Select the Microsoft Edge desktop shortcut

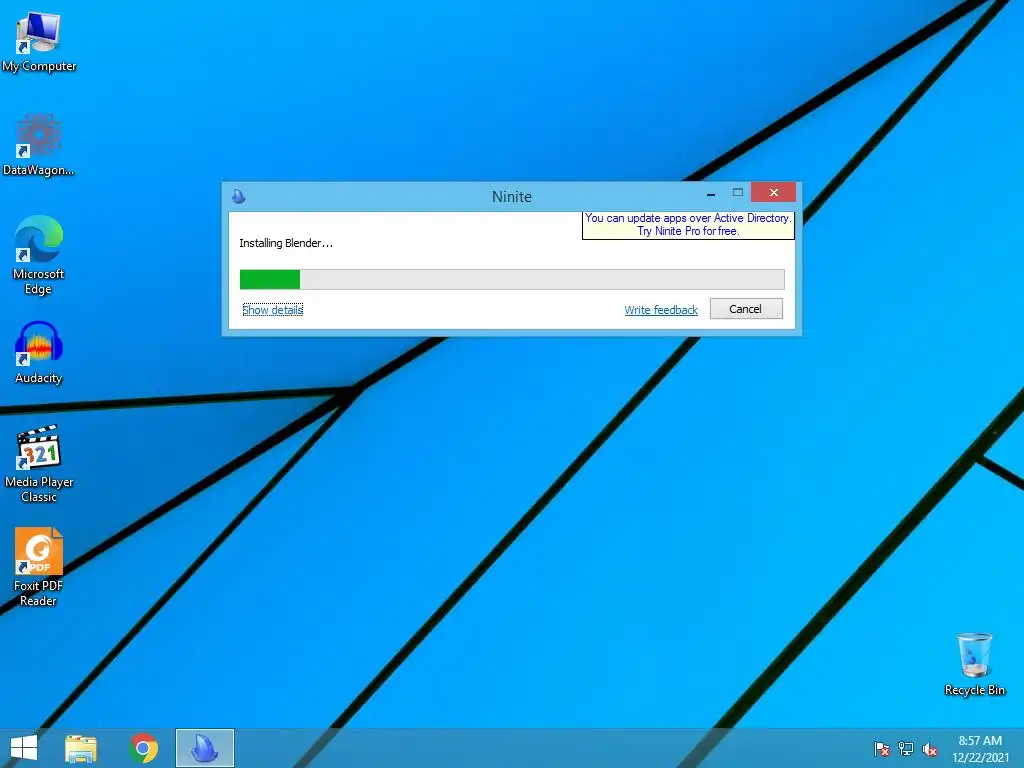(x=39, y=255)
